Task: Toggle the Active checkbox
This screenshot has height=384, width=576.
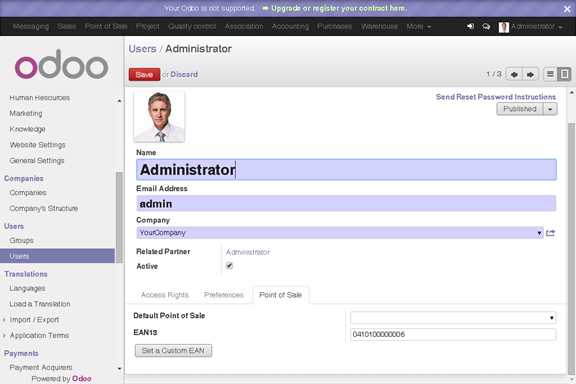Action: (229, 265)
